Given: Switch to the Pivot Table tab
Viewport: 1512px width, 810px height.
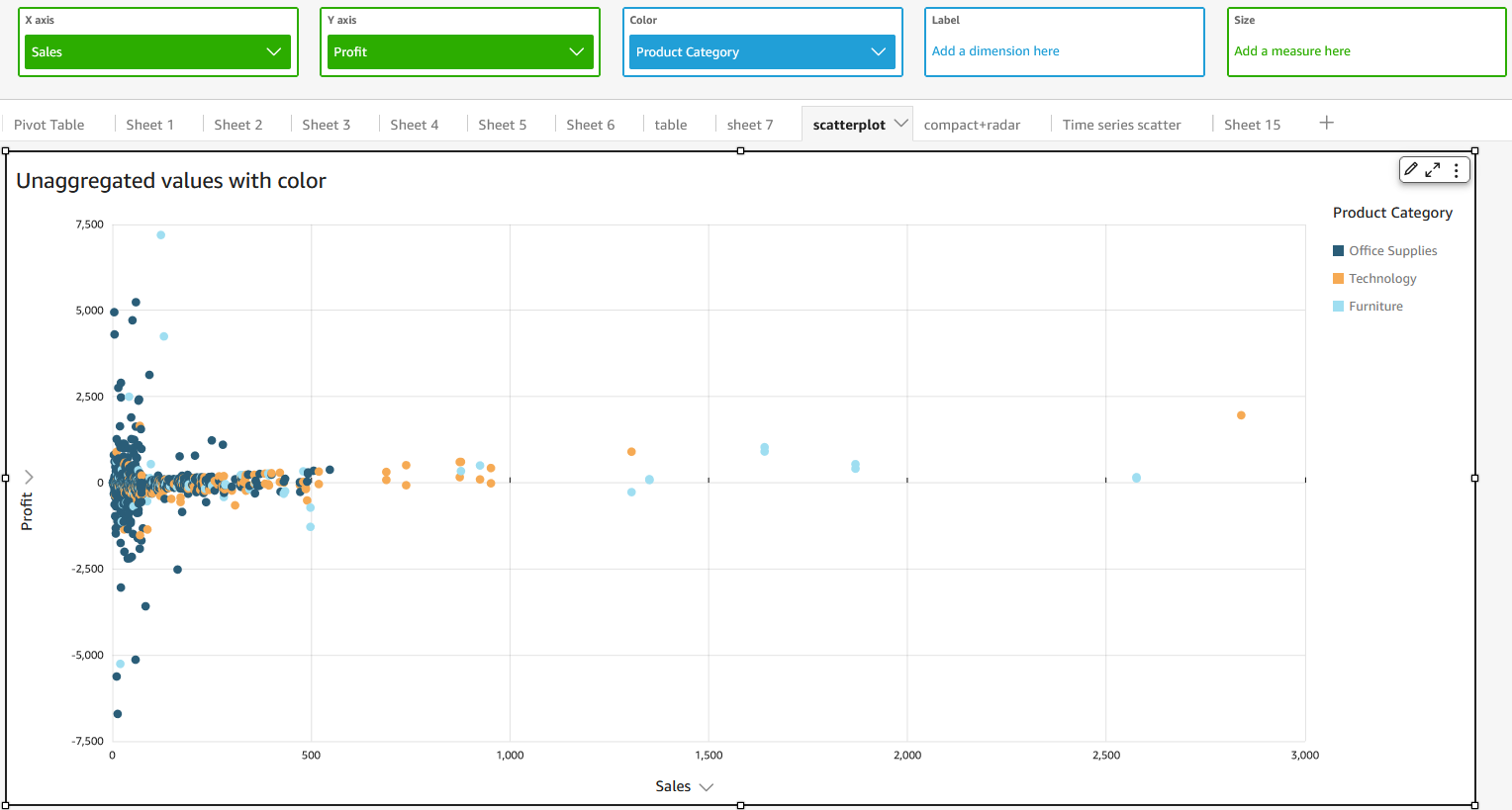Looking at the screenshot, I should coord(49,125).
